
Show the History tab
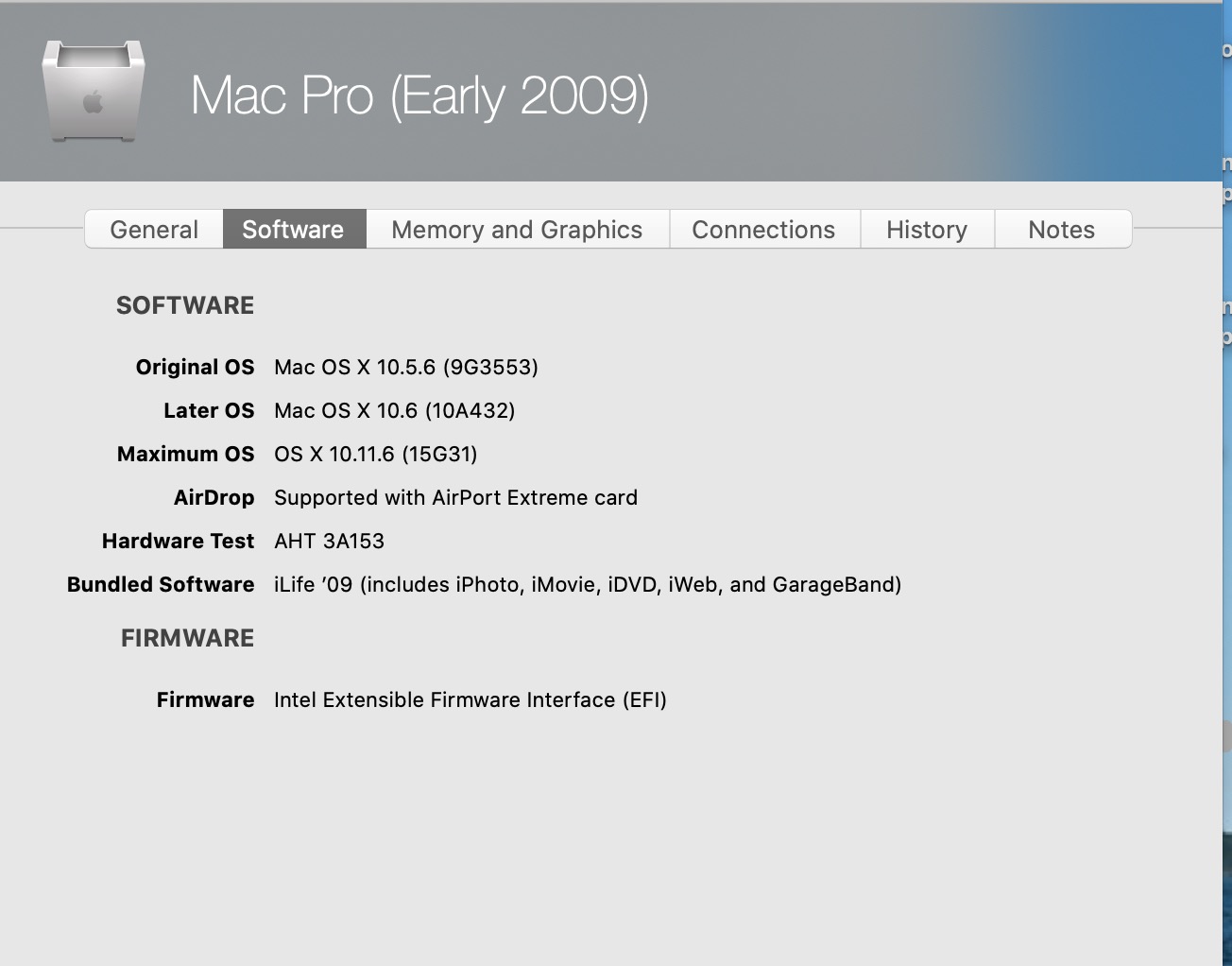point(926,230)
